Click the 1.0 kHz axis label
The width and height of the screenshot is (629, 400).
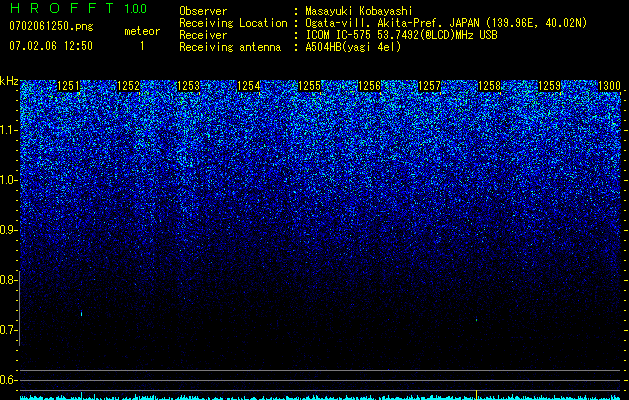tap(8, 180)
